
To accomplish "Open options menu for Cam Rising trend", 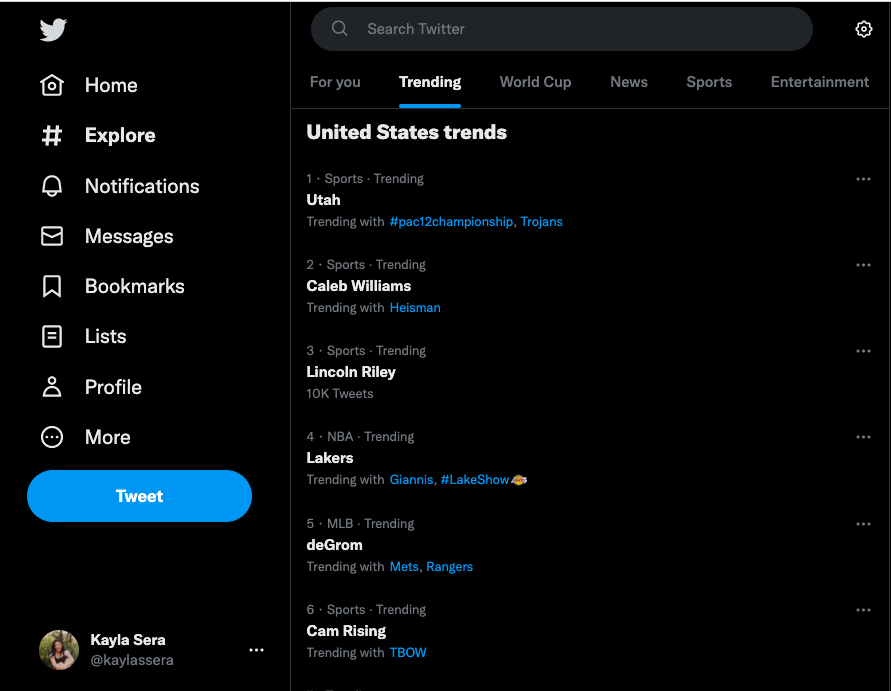I will pyautogui.click(x=863, y=610).
